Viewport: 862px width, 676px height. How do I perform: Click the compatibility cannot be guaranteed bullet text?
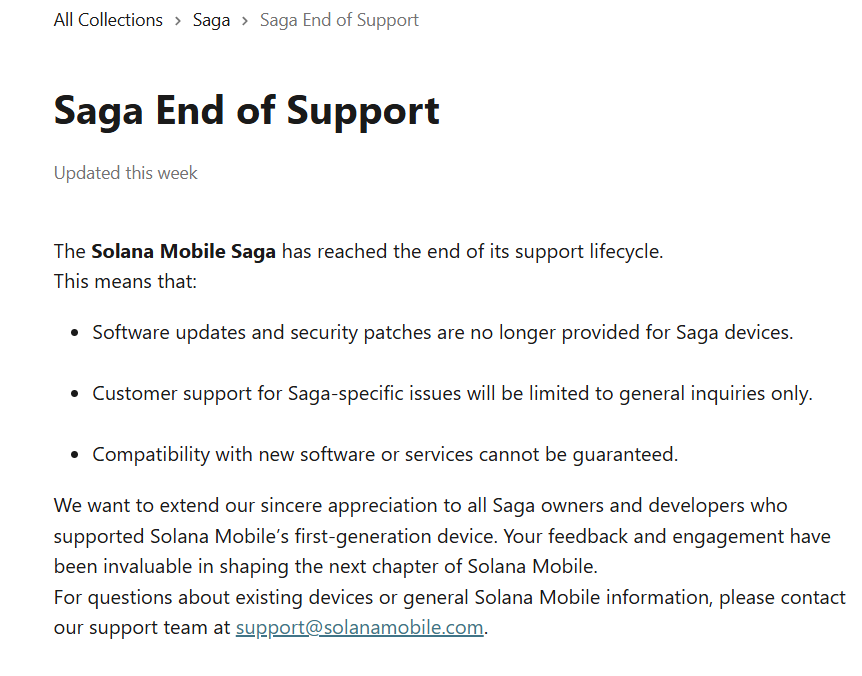[x=385, y=454]
